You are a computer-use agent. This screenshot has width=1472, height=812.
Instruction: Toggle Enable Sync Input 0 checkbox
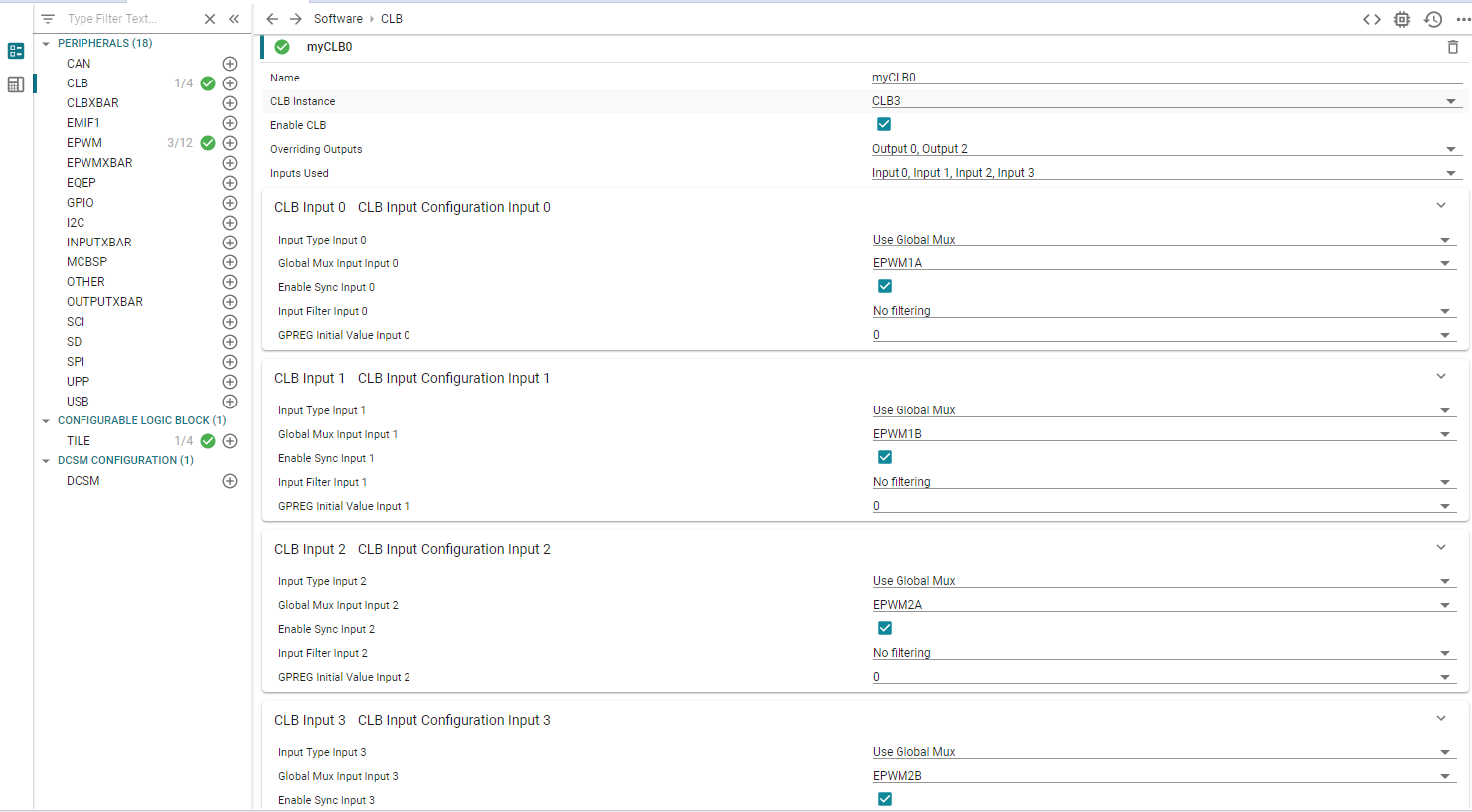coord(885,286)
